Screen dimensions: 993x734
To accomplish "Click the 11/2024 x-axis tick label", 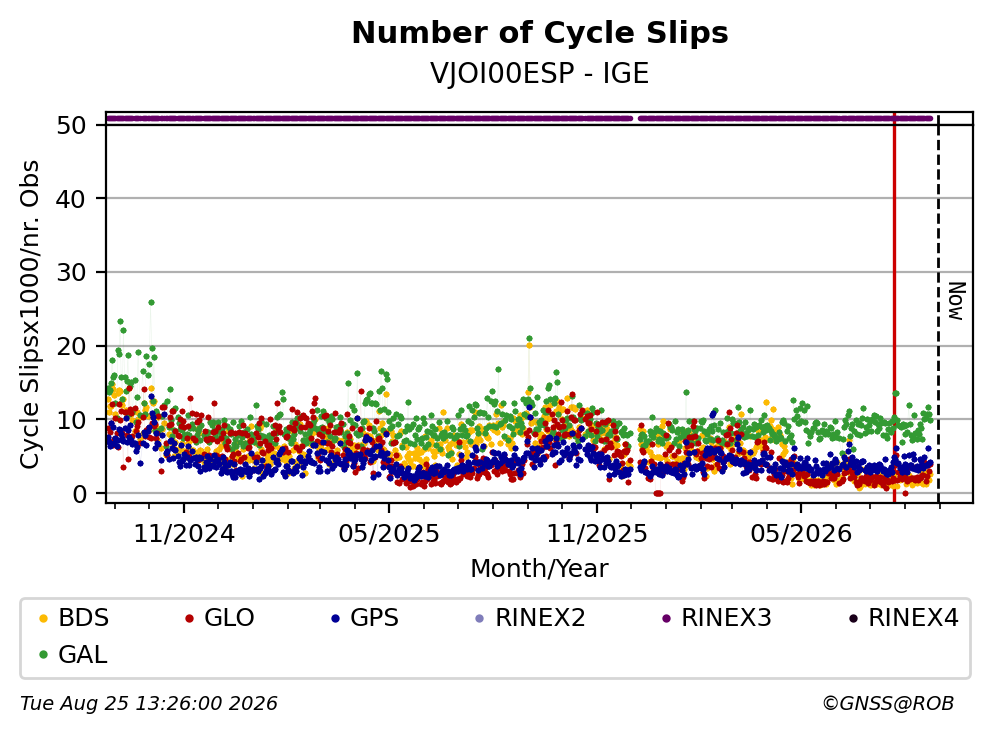I will 184,534.
